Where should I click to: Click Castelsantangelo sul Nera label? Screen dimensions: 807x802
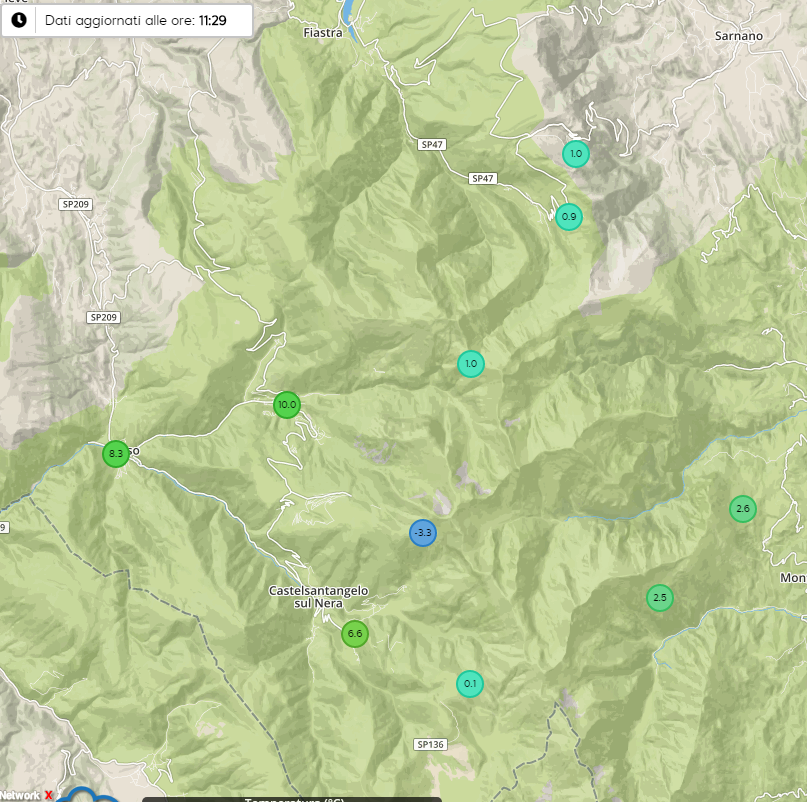point(319,597)
